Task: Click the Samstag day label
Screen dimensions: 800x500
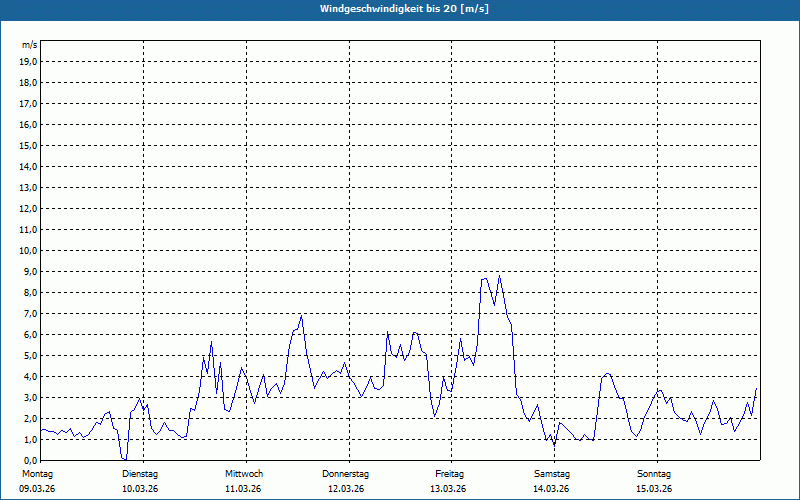Action: click(552, 473)
